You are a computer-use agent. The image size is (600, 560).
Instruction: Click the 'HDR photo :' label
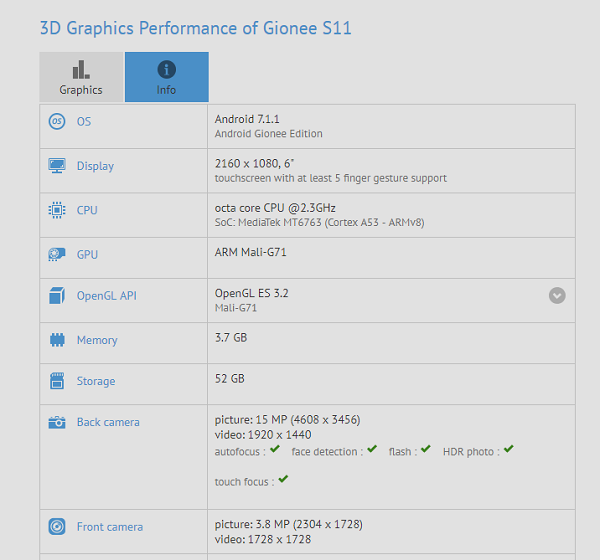[x=471, y=452]
